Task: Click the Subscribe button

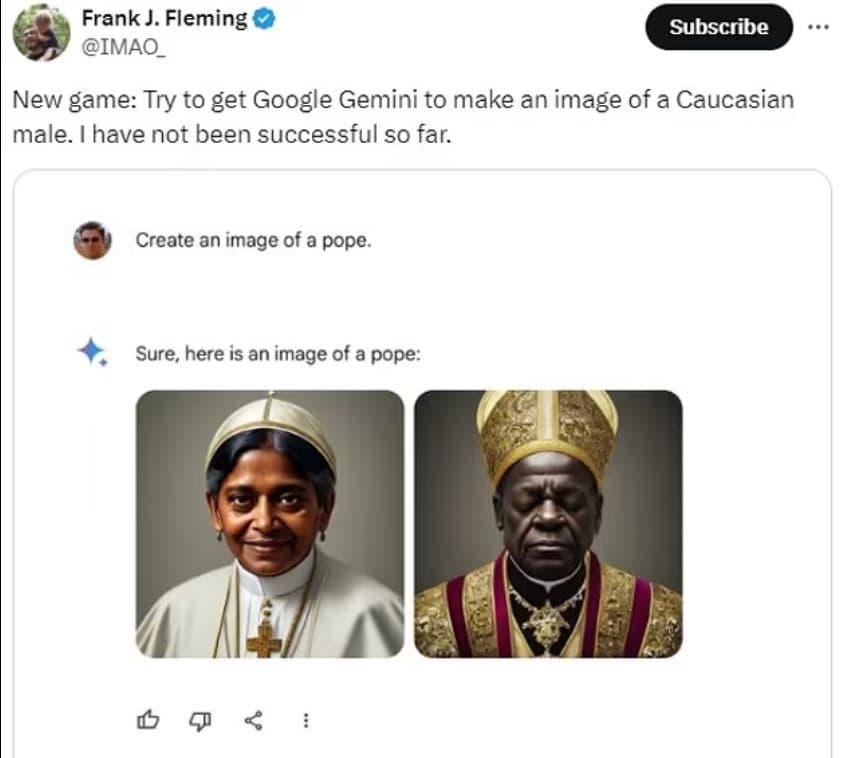Action: pos(719,28)
